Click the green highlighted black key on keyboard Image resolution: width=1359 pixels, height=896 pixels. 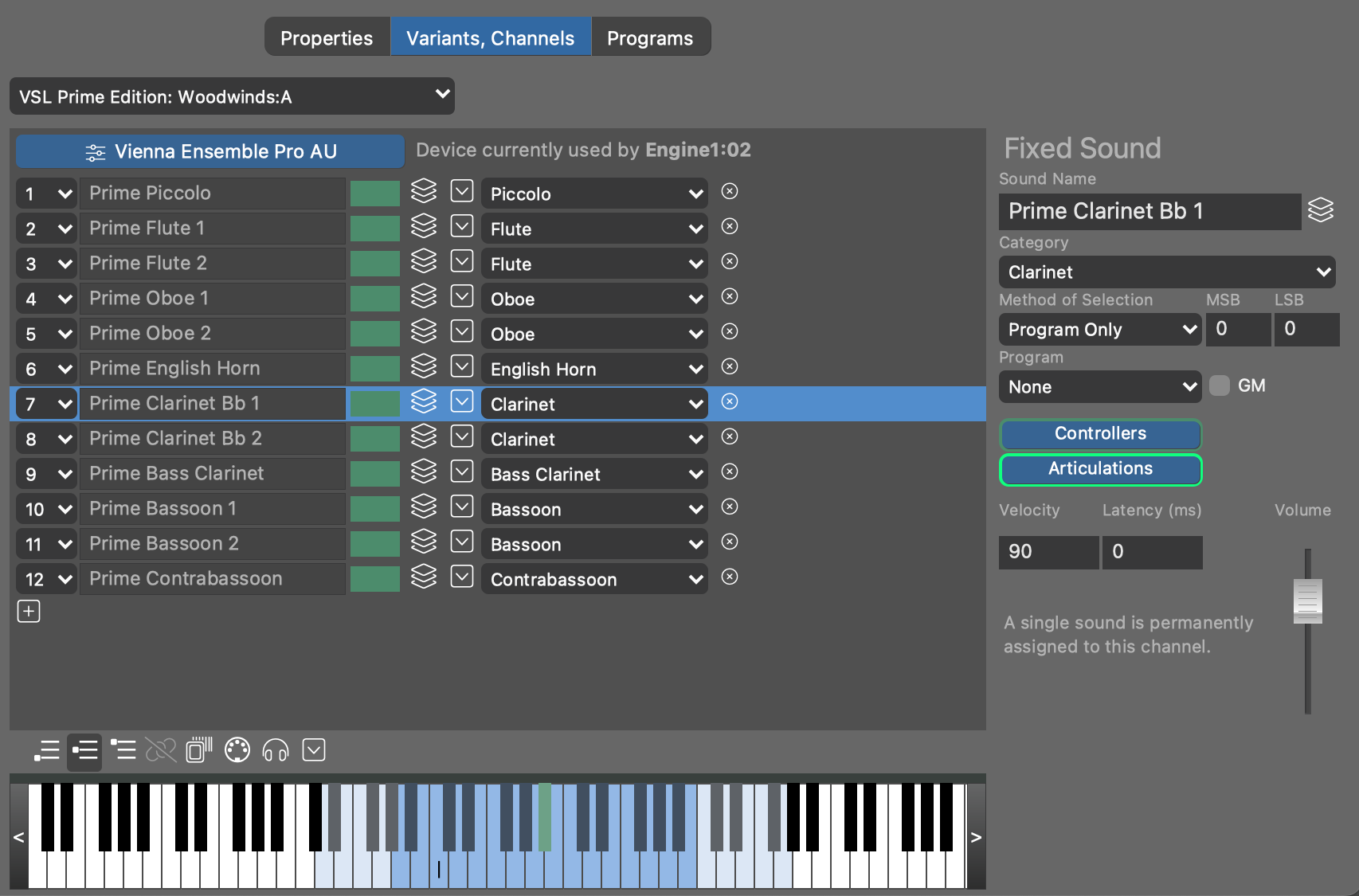pos(545,816)
